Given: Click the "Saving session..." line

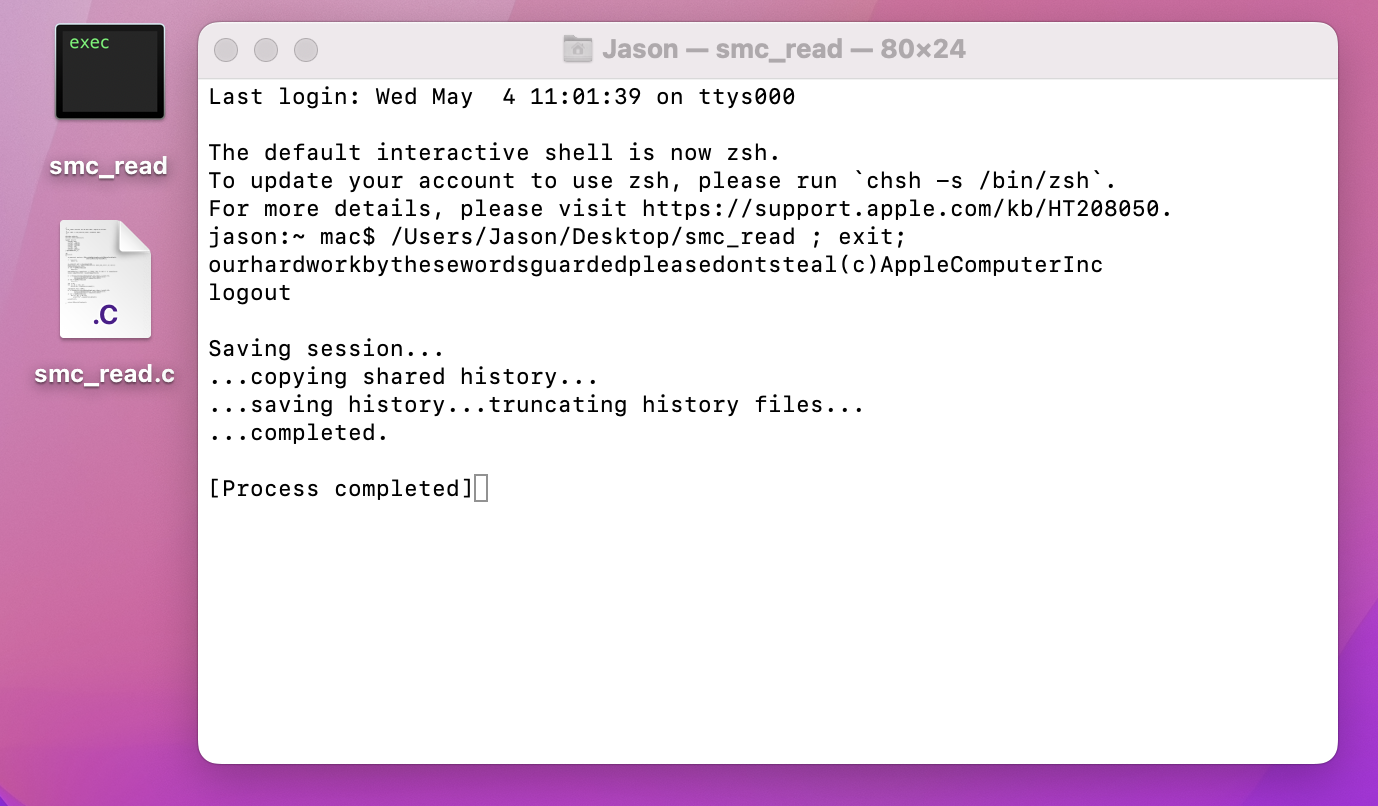Looking at the screenshot, I should coord(326,349).
